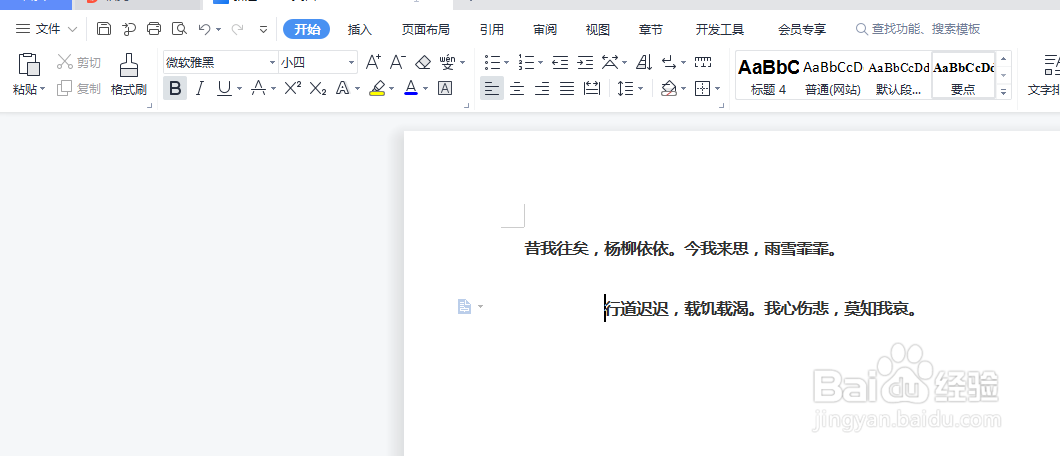Click the Save icon in quick toolbar
This screenshot has height=456, width=1060.
103,29
